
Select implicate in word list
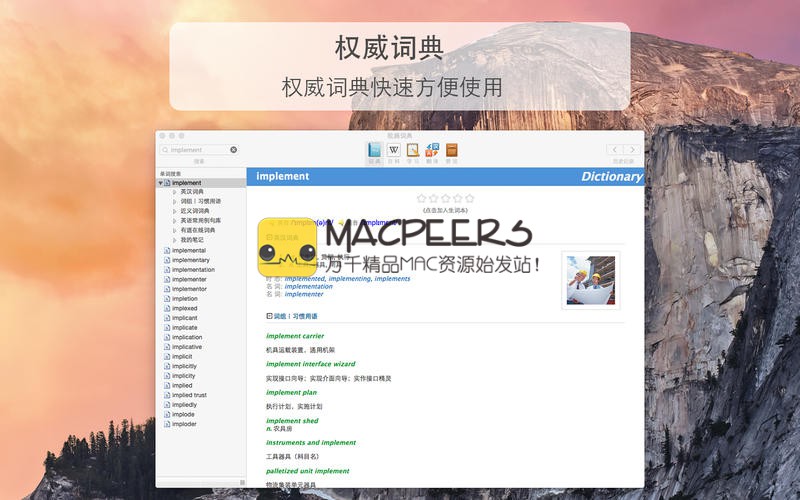pos(185,328)
